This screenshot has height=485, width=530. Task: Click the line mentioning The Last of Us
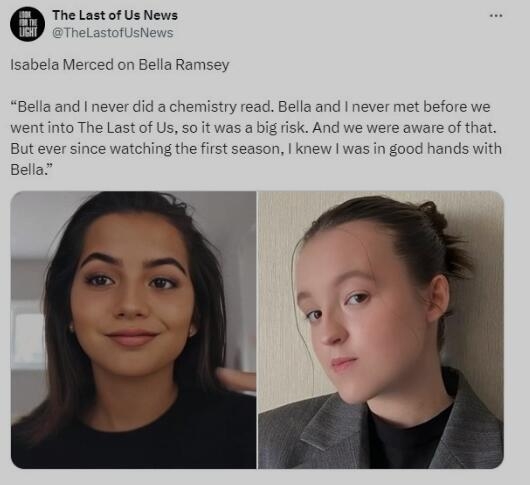pos(253,128)
